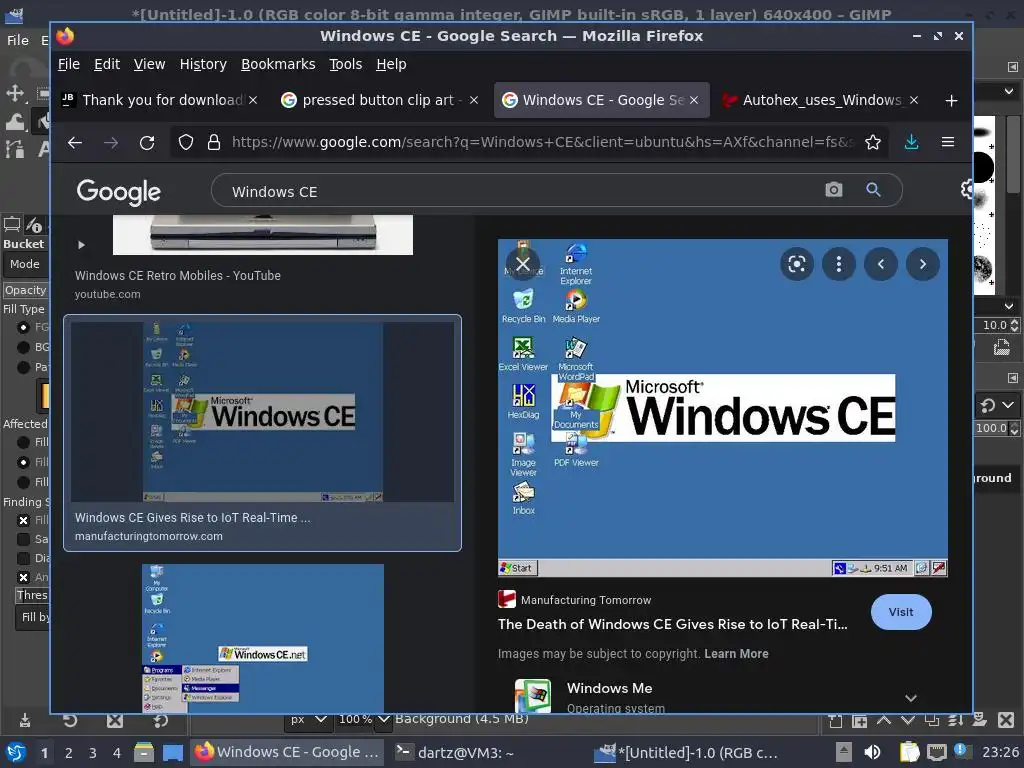The width and height of the screenshot is (1024, 768).
Task: Select Pattern fill radio button
Action: (24, 367)
